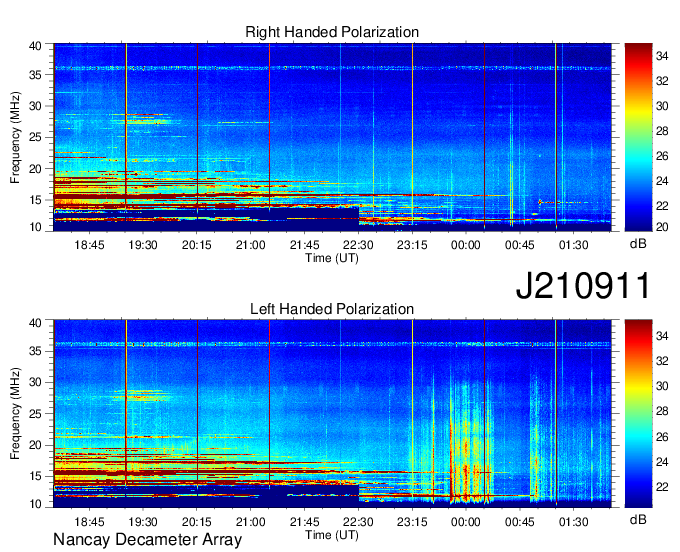Click the 35 MHz frequency tick of the Right Handed panel
The image size is (680, 552).
click(36, 75)
